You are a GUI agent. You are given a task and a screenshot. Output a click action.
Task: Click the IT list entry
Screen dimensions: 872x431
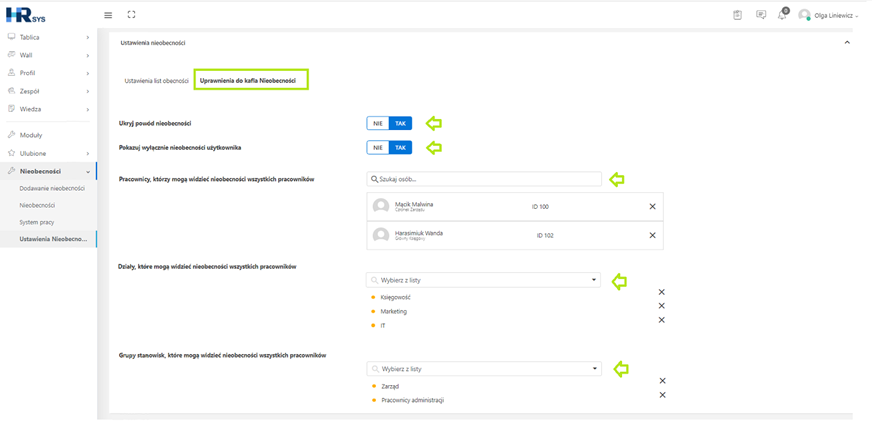tap(383, 325)
